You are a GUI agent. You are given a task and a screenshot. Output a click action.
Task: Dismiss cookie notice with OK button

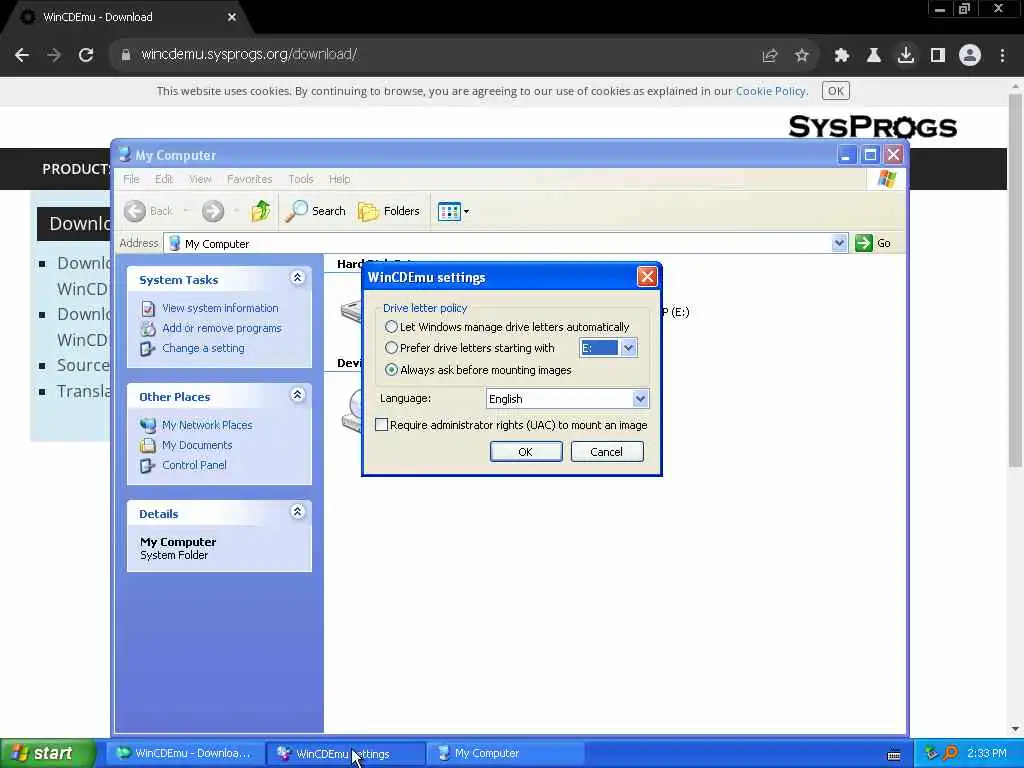835,91
